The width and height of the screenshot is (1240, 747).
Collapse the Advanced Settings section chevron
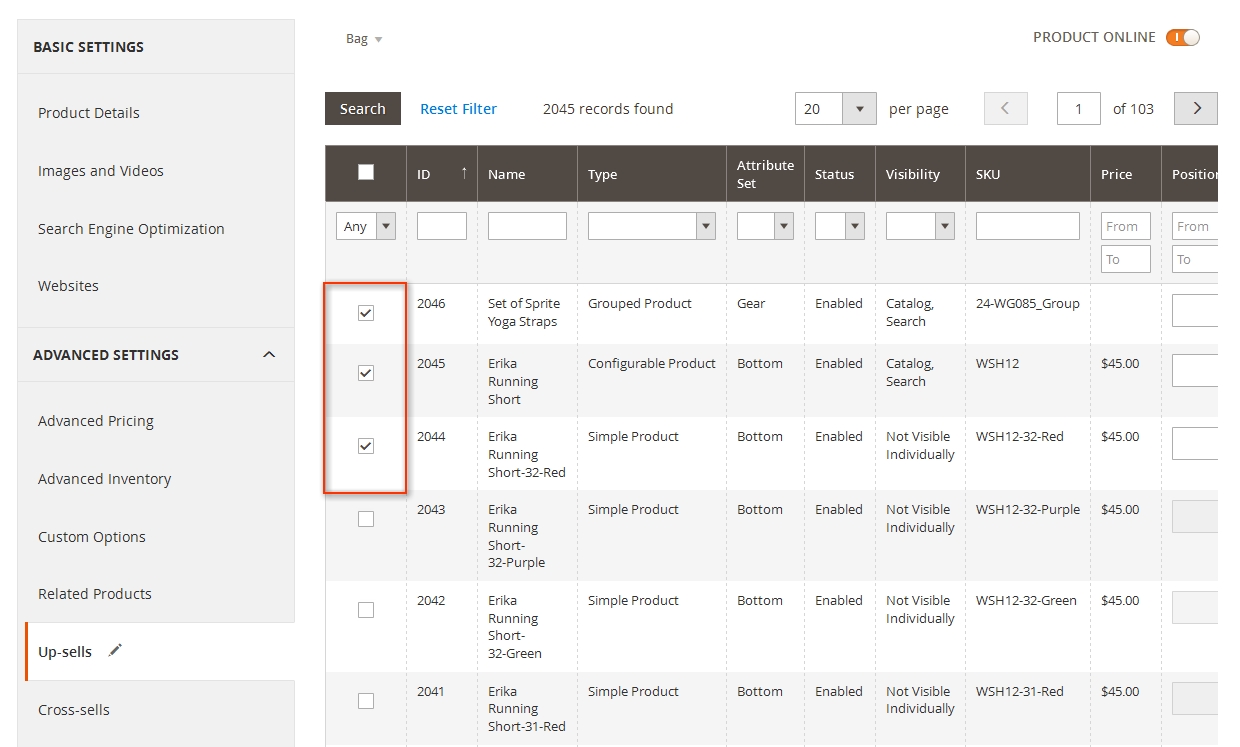click(x=268, y=353)
